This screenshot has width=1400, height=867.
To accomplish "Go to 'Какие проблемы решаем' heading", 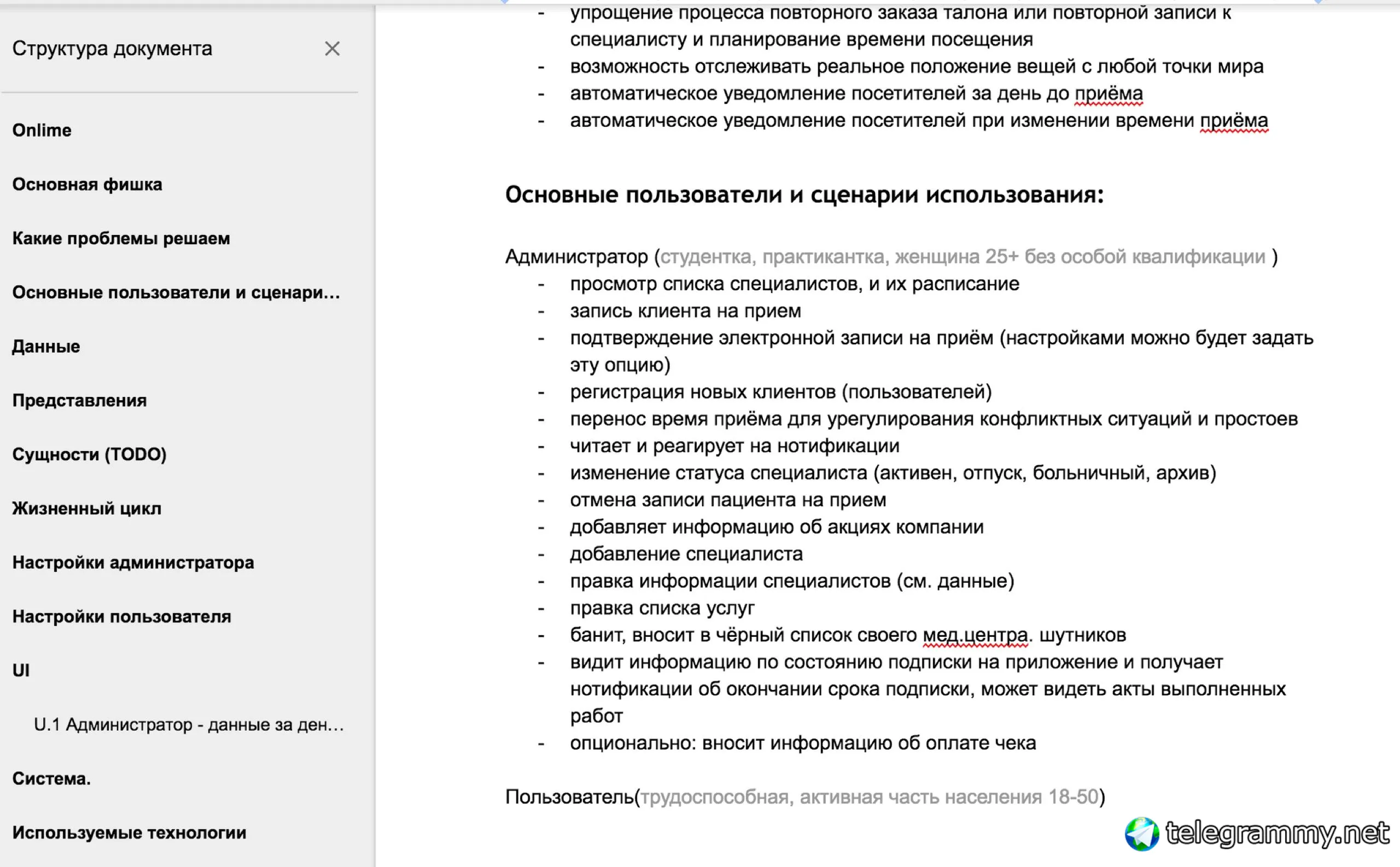I will [121, 238].
